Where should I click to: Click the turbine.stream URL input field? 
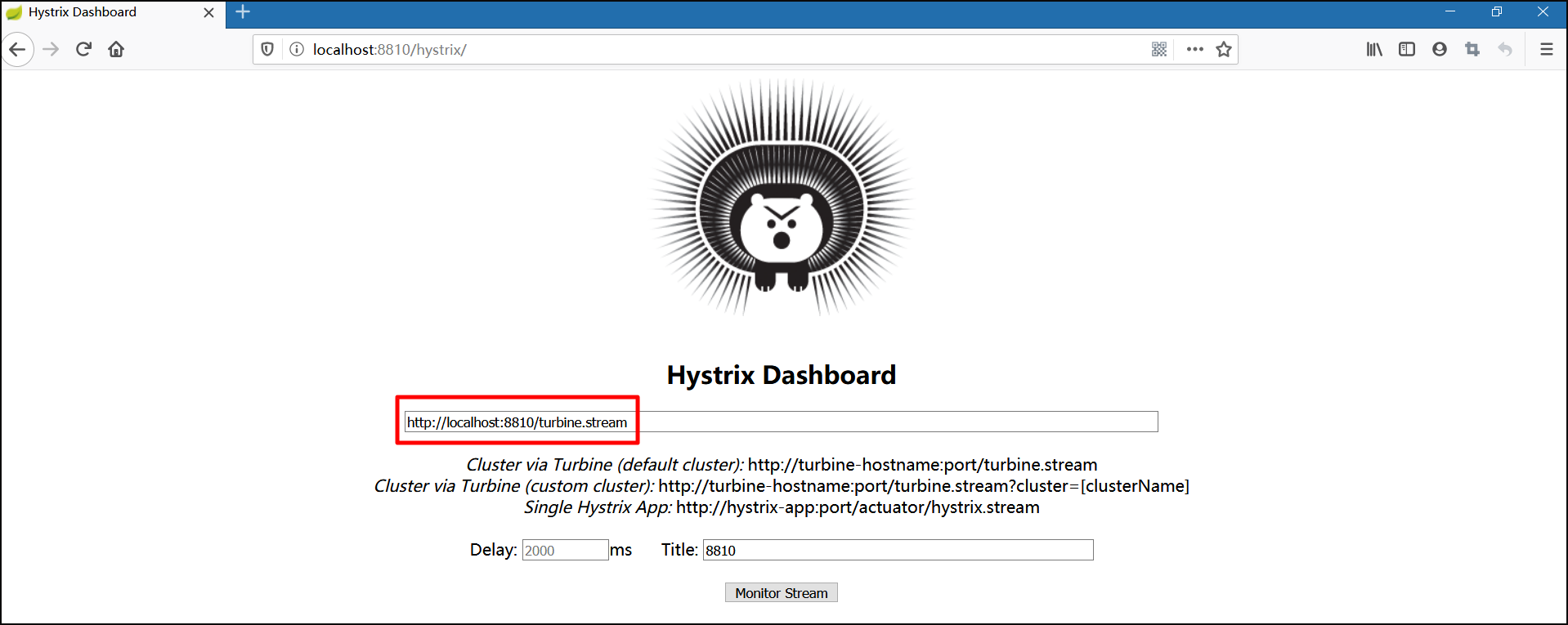point(782,422)
